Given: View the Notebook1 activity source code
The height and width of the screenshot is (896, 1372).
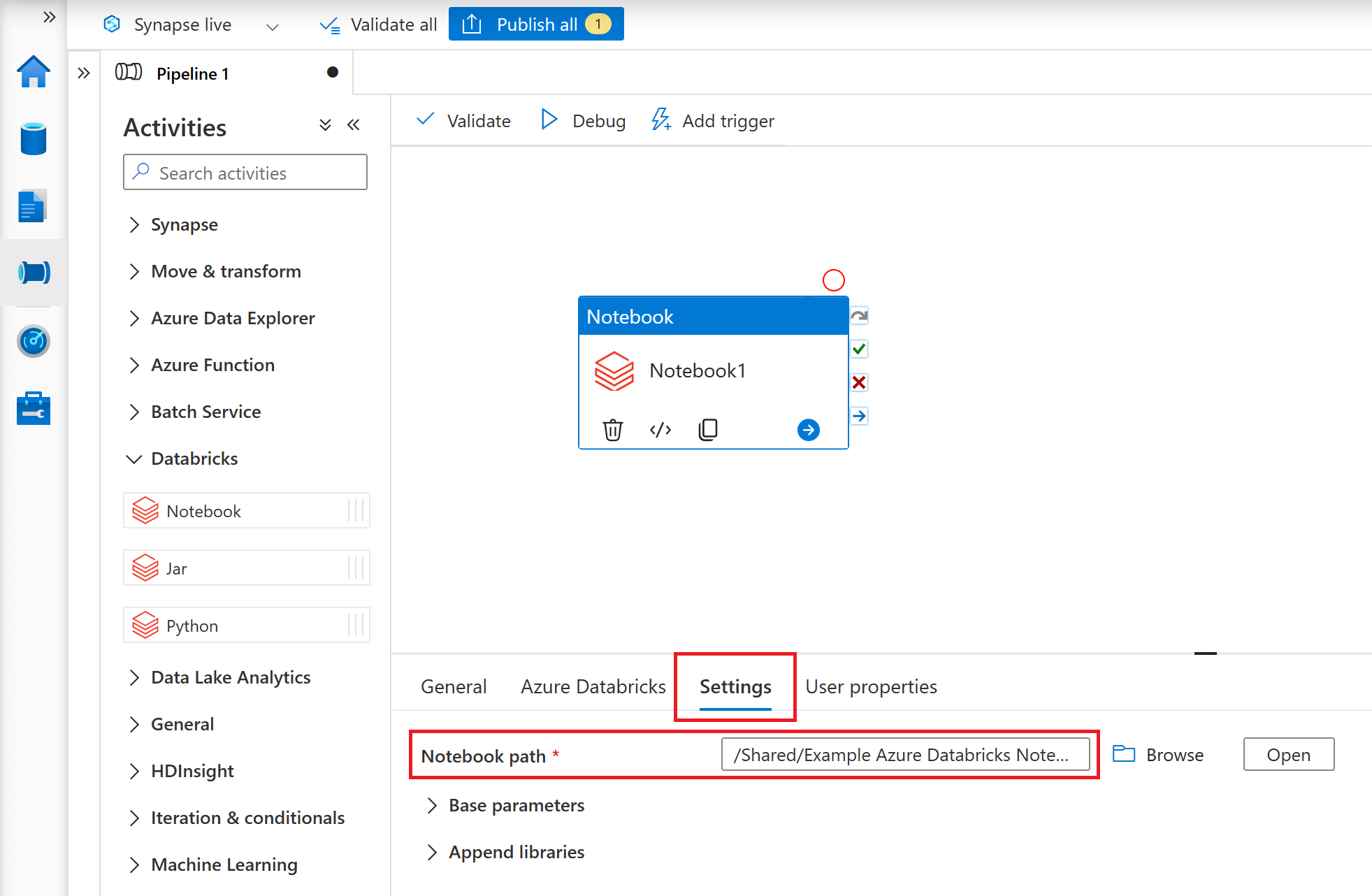Looking at the screenshot, I should pos(660,429).
